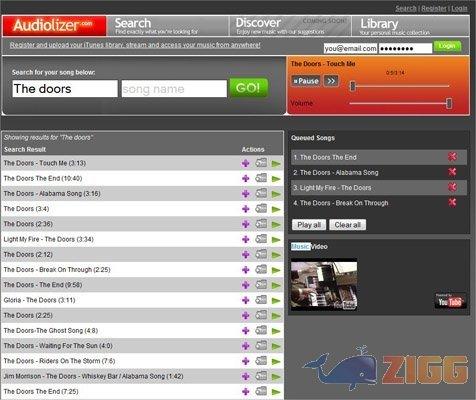The width and height of the screenshot is (476, 400).
Task: Open video icon for 'The Doors The End (7:25)'
Action: point(261,391)
